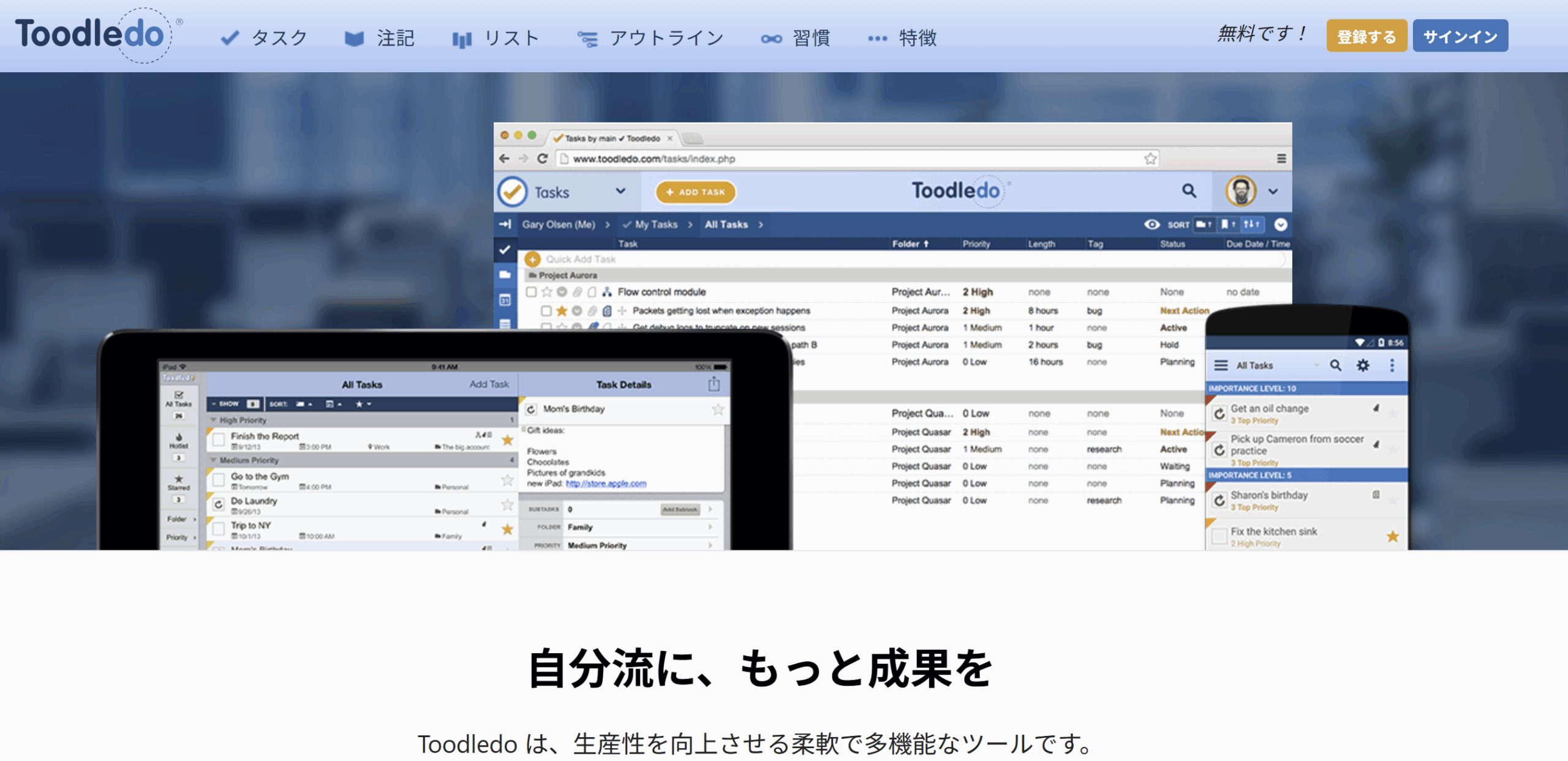This screenshot has width=1568, height=761.
Task: Open the Tasks section dropdown chevron
Action: point(620,191)
